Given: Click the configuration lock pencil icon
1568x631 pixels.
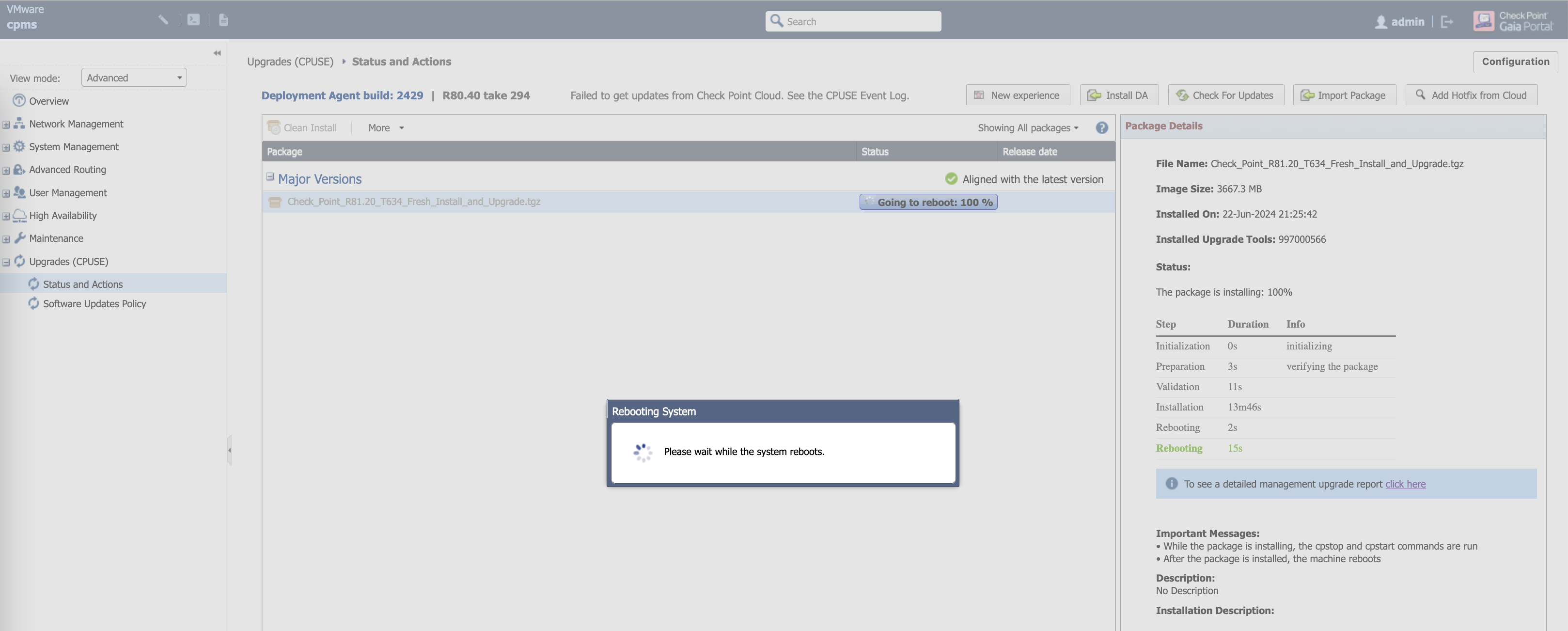Looking at the screenshot, I should click(162, 20).
